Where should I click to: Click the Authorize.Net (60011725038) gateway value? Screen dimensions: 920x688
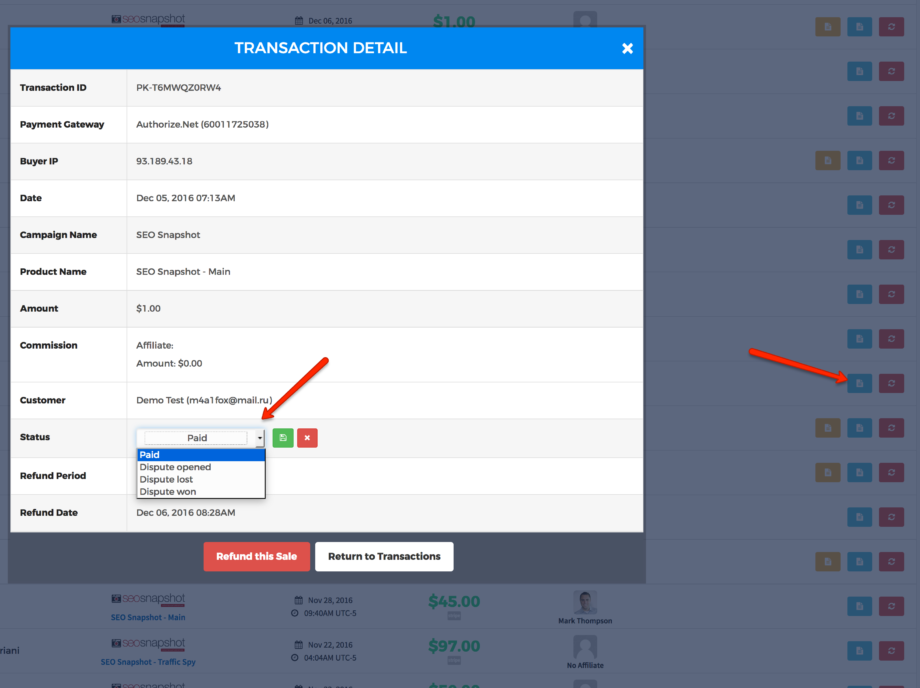click(202, 124)
